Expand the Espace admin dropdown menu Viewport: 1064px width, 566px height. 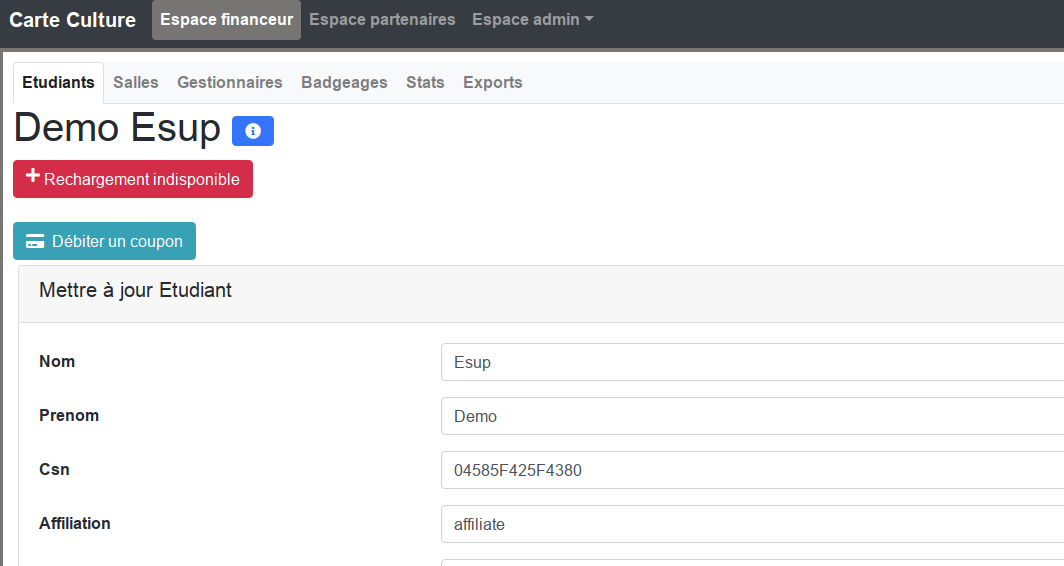click(532, 20)
